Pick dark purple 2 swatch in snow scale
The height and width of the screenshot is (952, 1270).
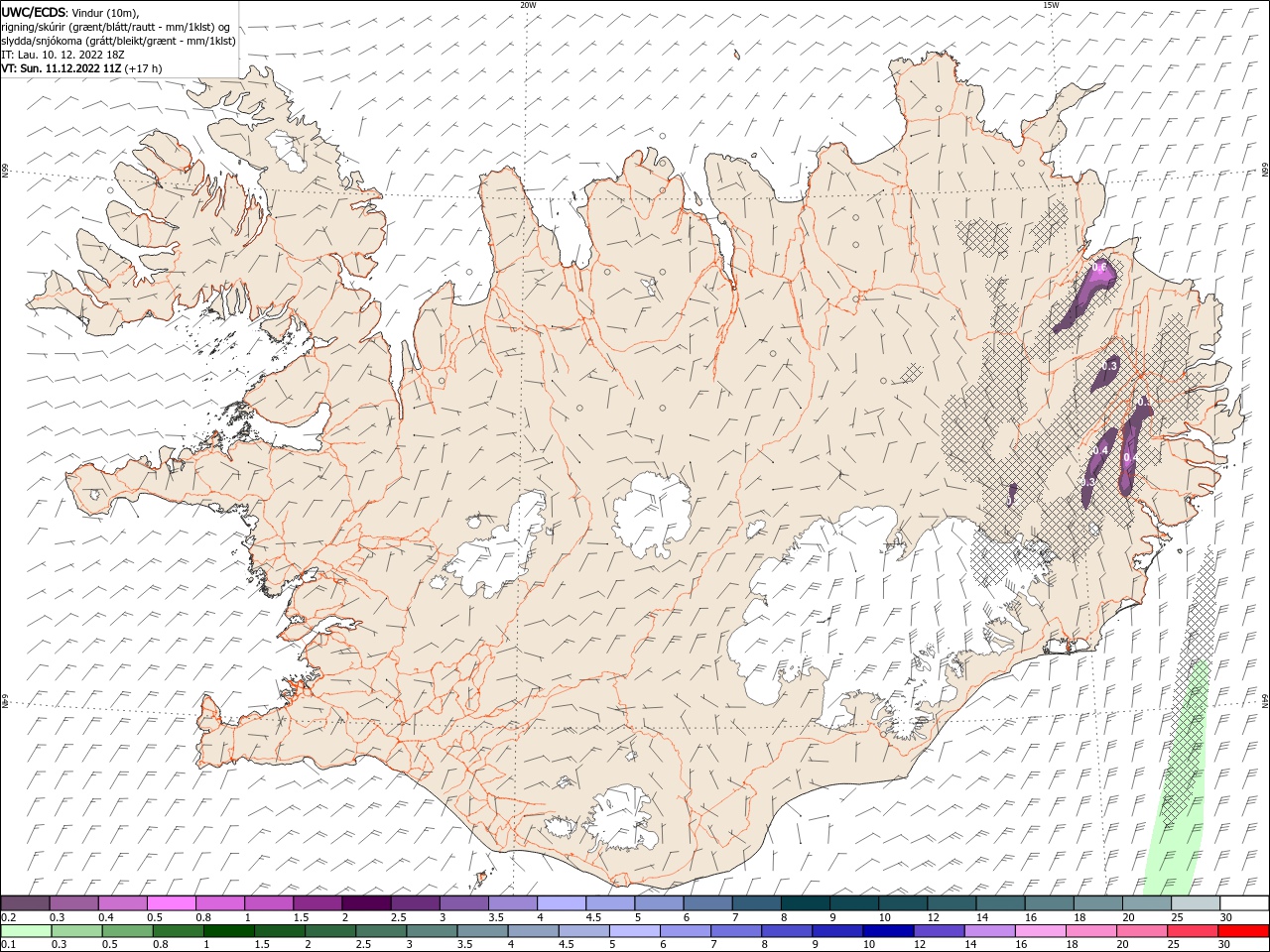pos(366,903)
